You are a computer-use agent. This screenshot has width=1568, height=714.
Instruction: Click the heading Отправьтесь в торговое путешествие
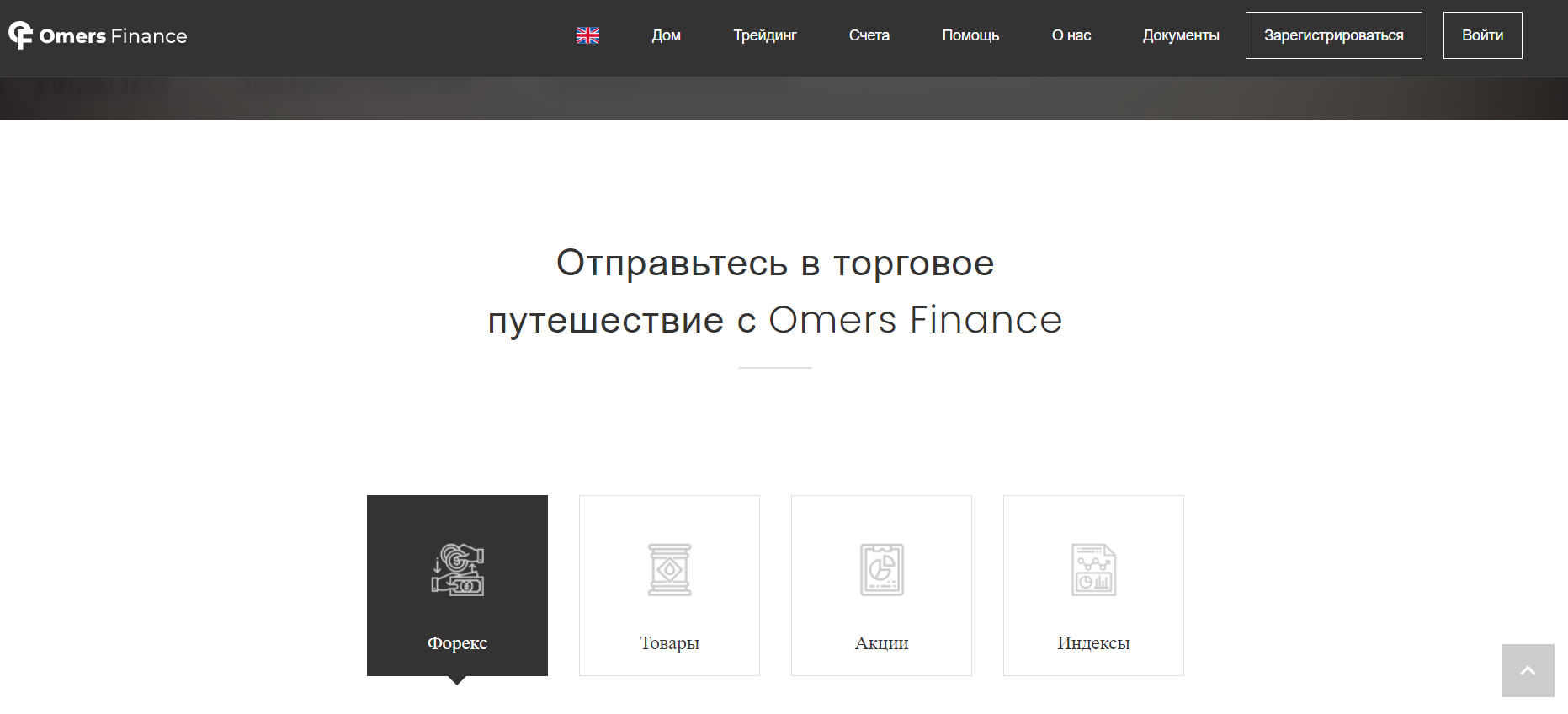775,291
